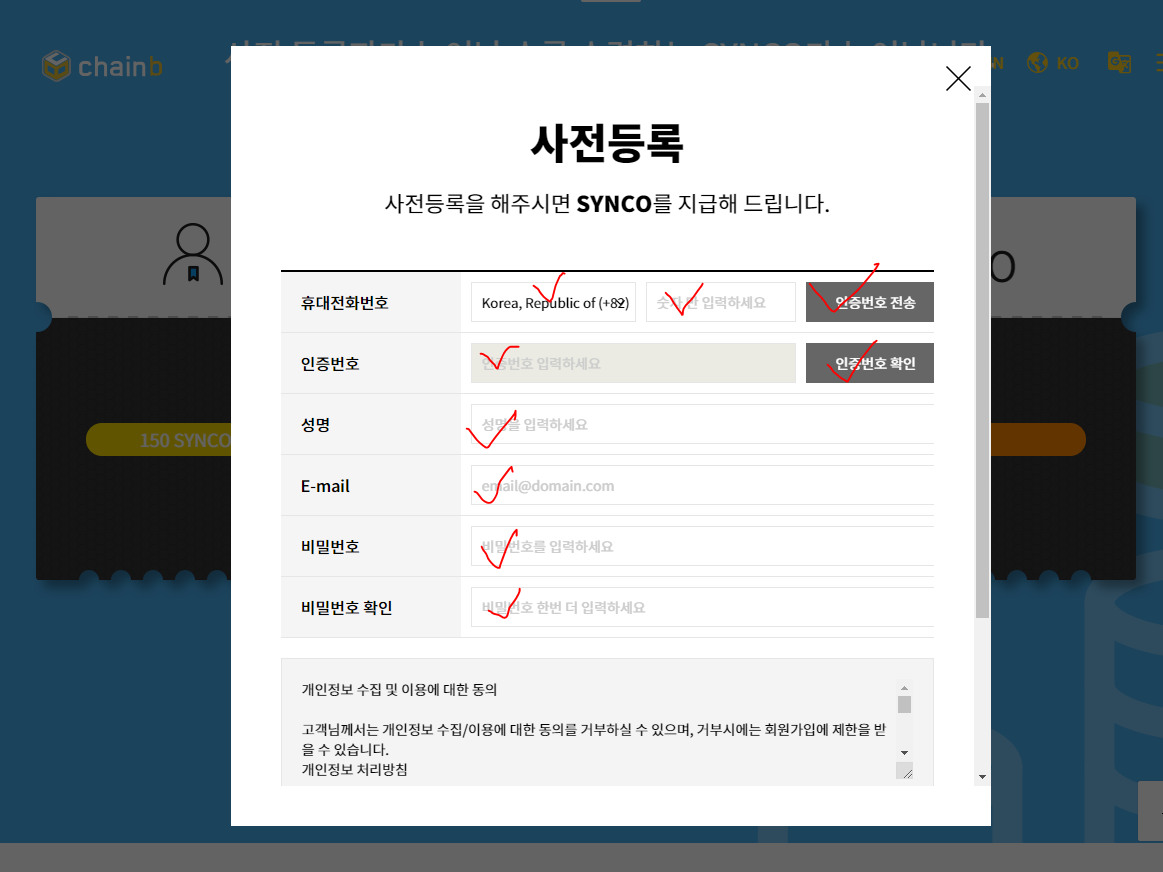Screen dimensions: 1163x872
Task: Click the dialog's vertical scrollbar thumb
Action: [x=982, y=360]
